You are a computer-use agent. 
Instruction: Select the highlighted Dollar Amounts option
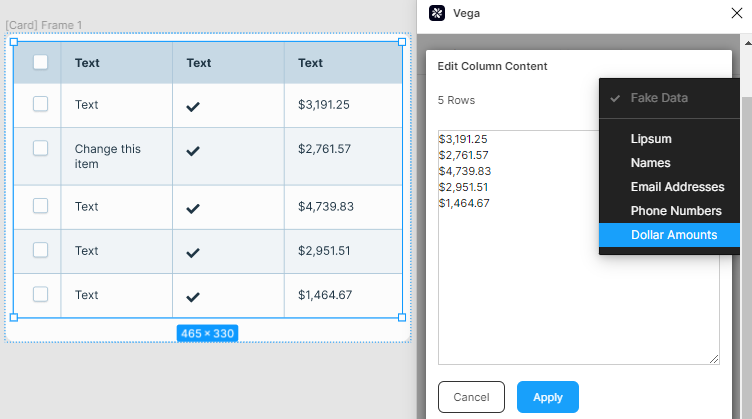(670, 235)
